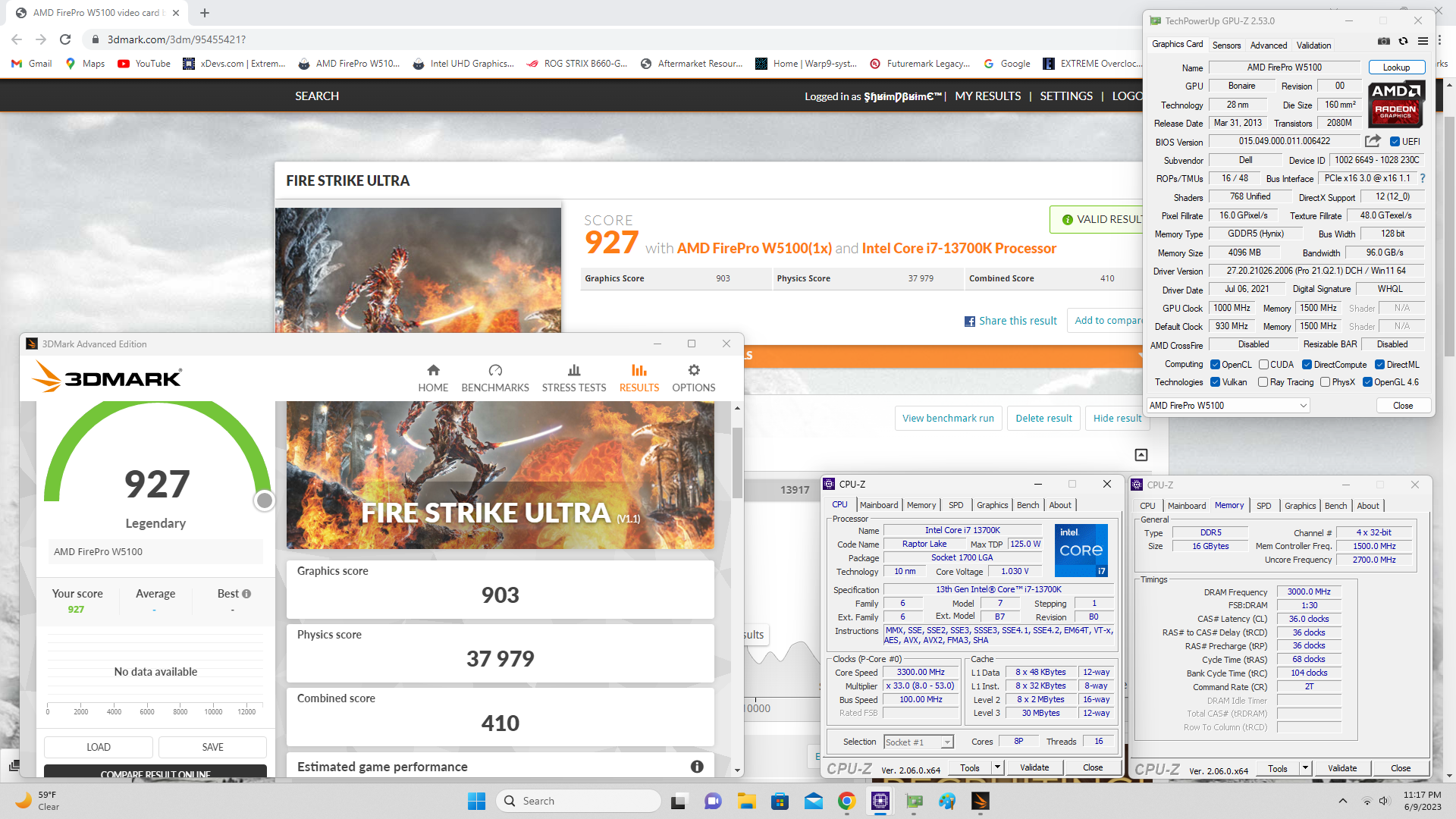Open Microsoft Store from taskbar
Viewport: 1456px width, 819px height.
tap(780, 801)
